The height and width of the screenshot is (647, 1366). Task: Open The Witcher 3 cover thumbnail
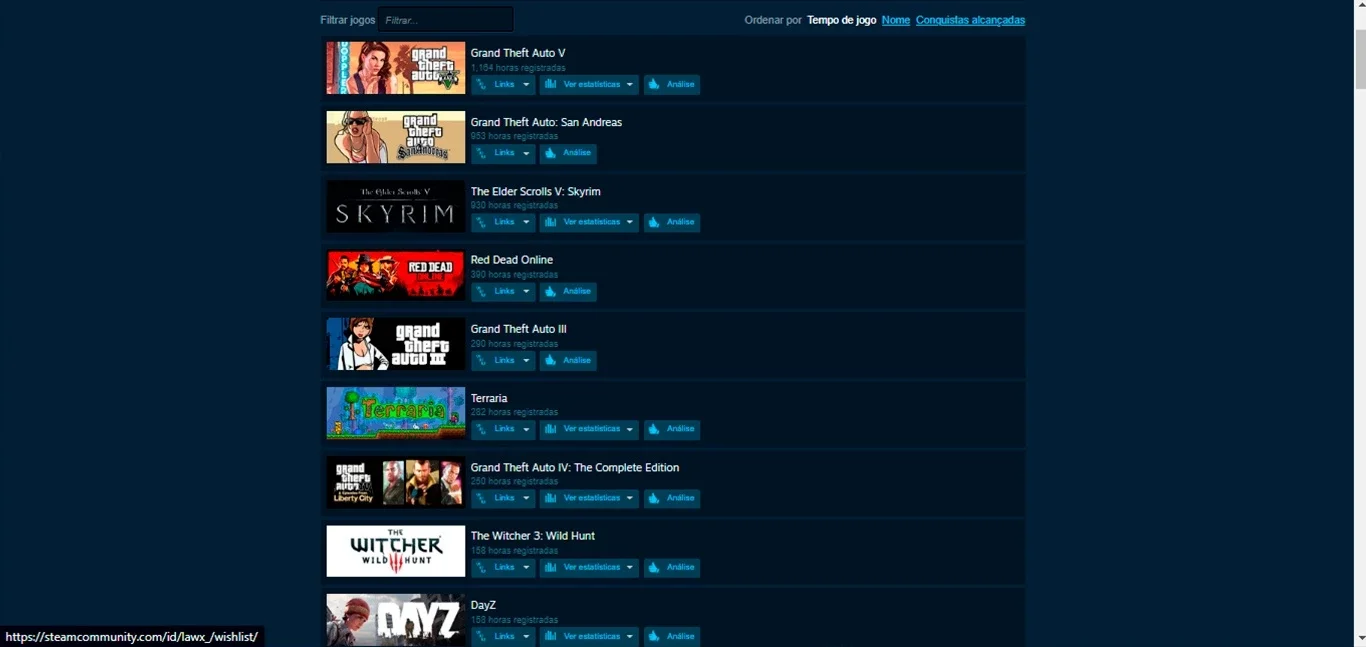[x=396, y=551]
